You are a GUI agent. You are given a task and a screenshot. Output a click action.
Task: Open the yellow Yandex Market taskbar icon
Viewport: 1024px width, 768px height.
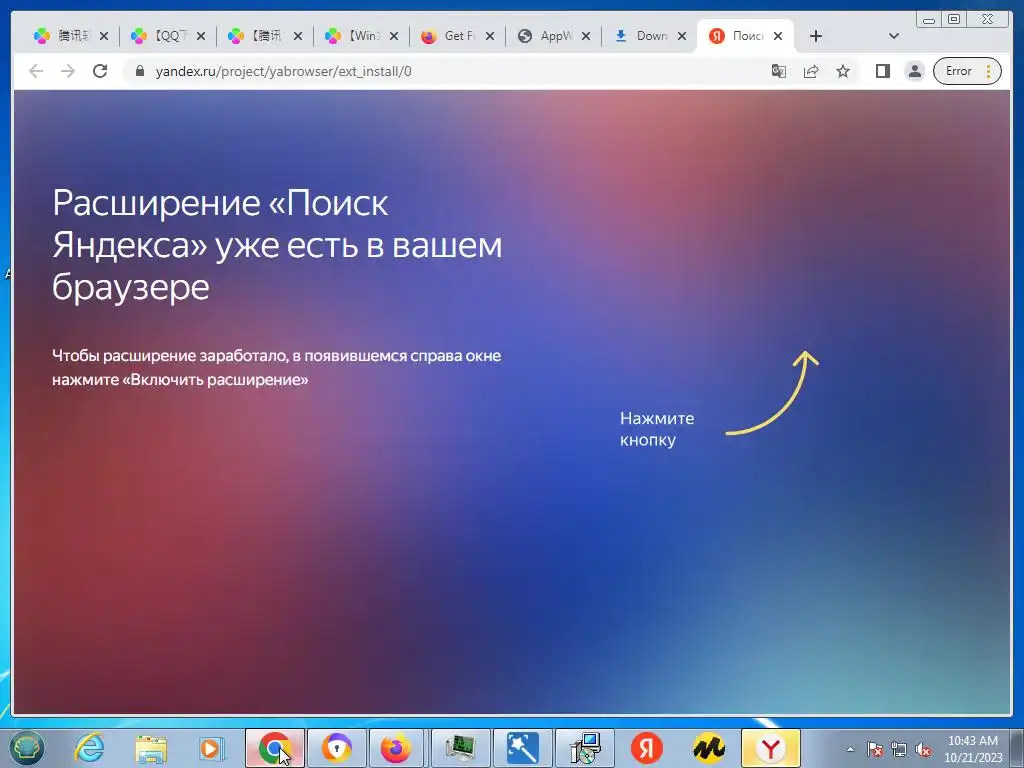coord(709,748)
